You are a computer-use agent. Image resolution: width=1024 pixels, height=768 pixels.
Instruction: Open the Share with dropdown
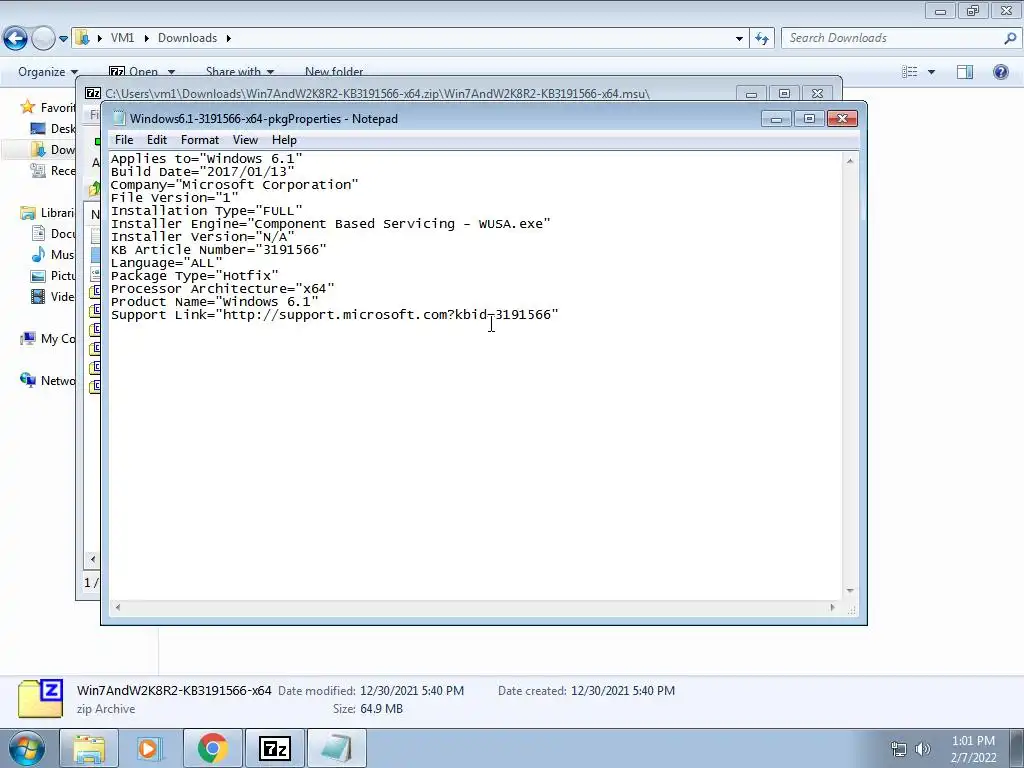coord(240,72)
